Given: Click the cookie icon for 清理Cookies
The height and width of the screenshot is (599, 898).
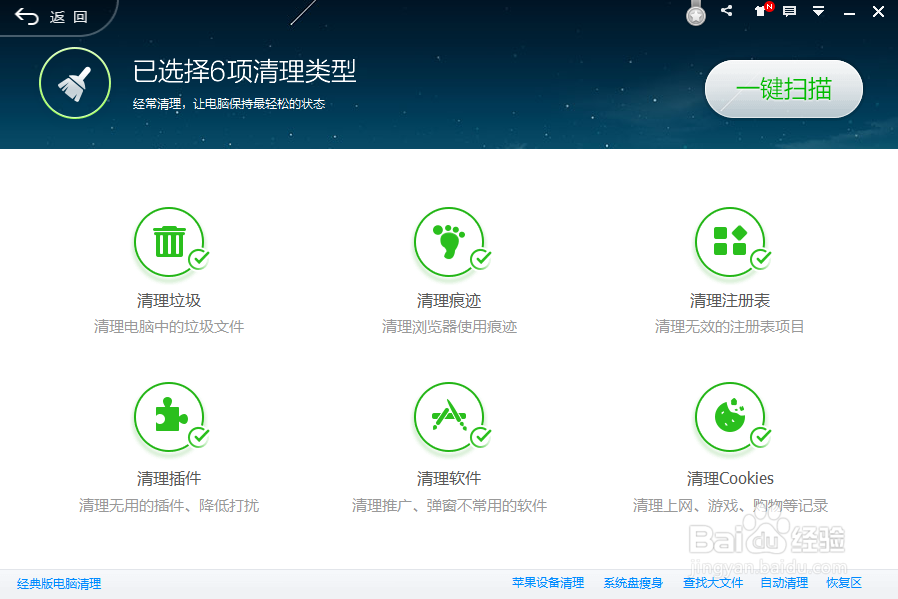Looking at the screenshot, I should coord(729,417).
